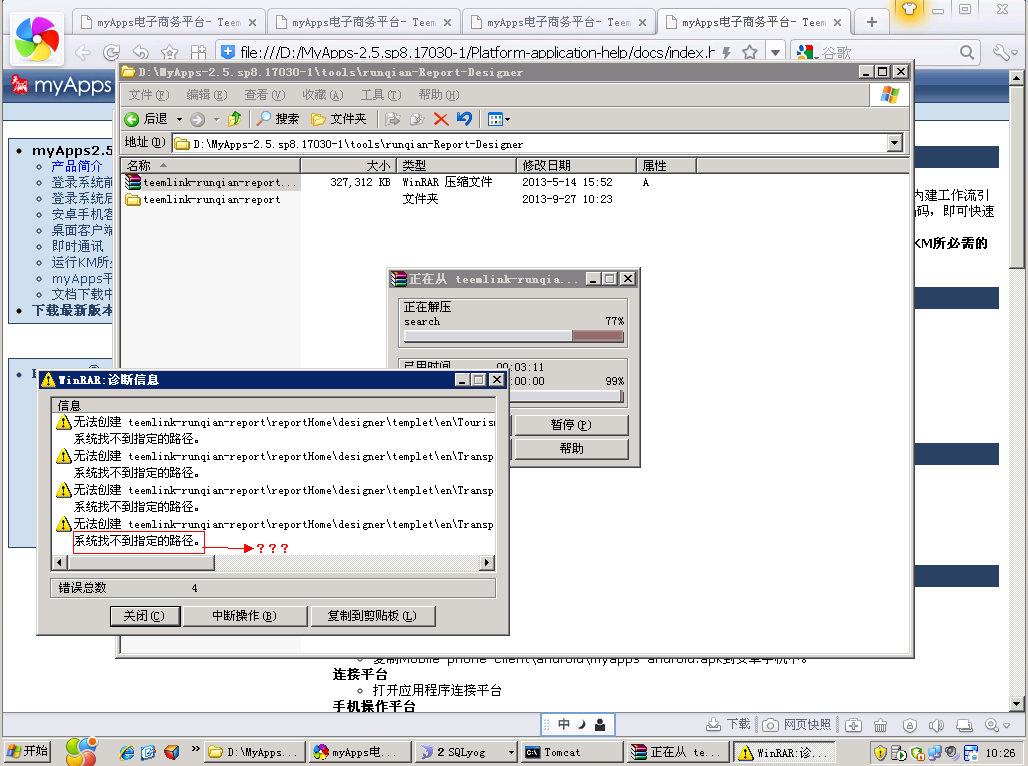Click the search magnifier in 谷歌 box
The width and height of the screenshot is (1028, 766).
point(966,52)
